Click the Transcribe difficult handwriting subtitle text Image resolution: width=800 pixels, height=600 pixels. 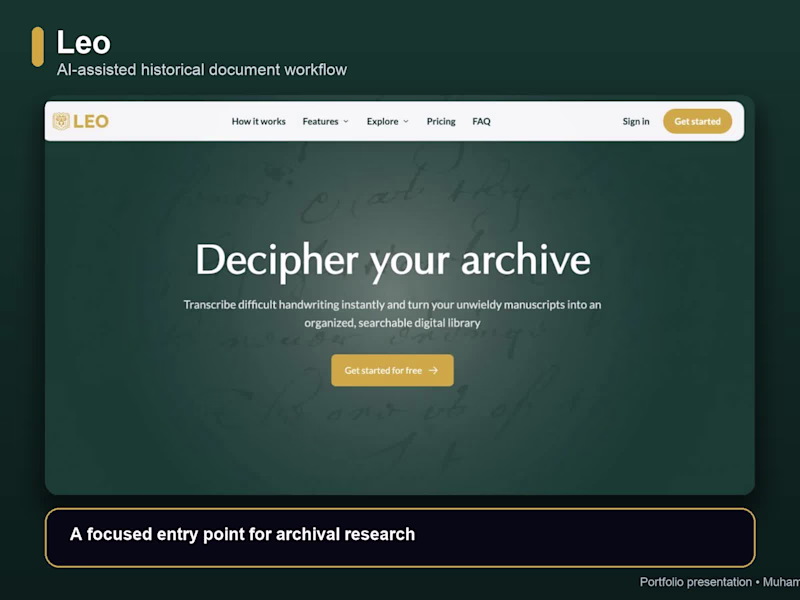(392, 314)
